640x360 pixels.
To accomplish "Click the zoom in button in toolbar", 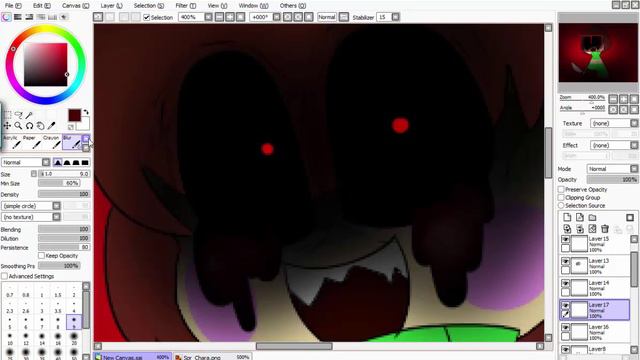I will (x=230, y=17).
